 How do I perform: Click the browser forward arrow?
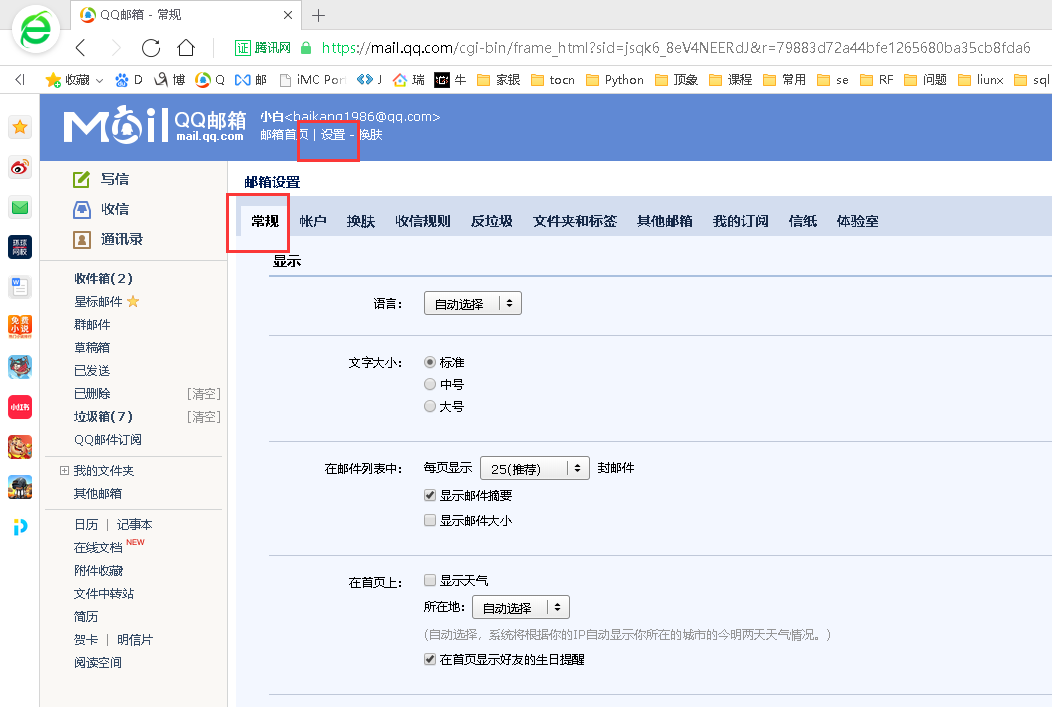point(116,48)
